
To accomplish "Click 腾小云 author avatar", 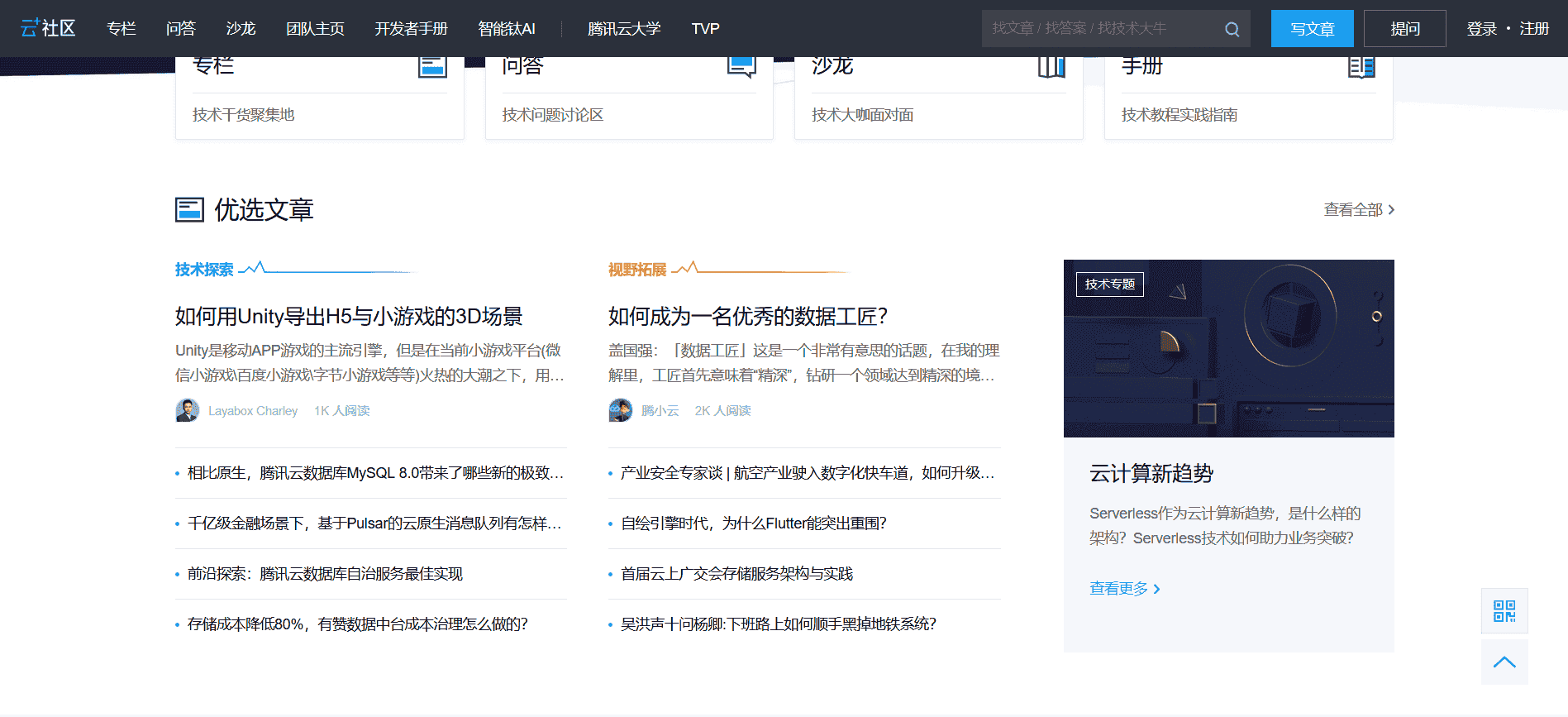I will pyautogui.click(x=621, y=410).
